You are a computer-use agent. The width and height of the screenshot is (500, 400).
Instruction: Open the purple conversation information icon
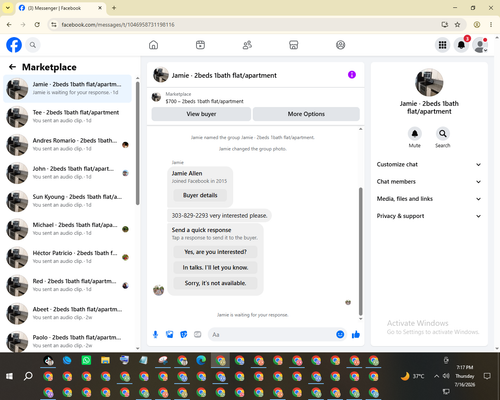click(x=352, y=75)
